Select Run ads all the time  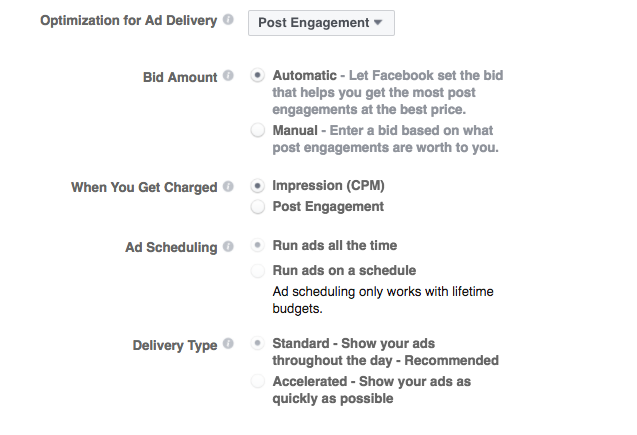pos(259,246)
